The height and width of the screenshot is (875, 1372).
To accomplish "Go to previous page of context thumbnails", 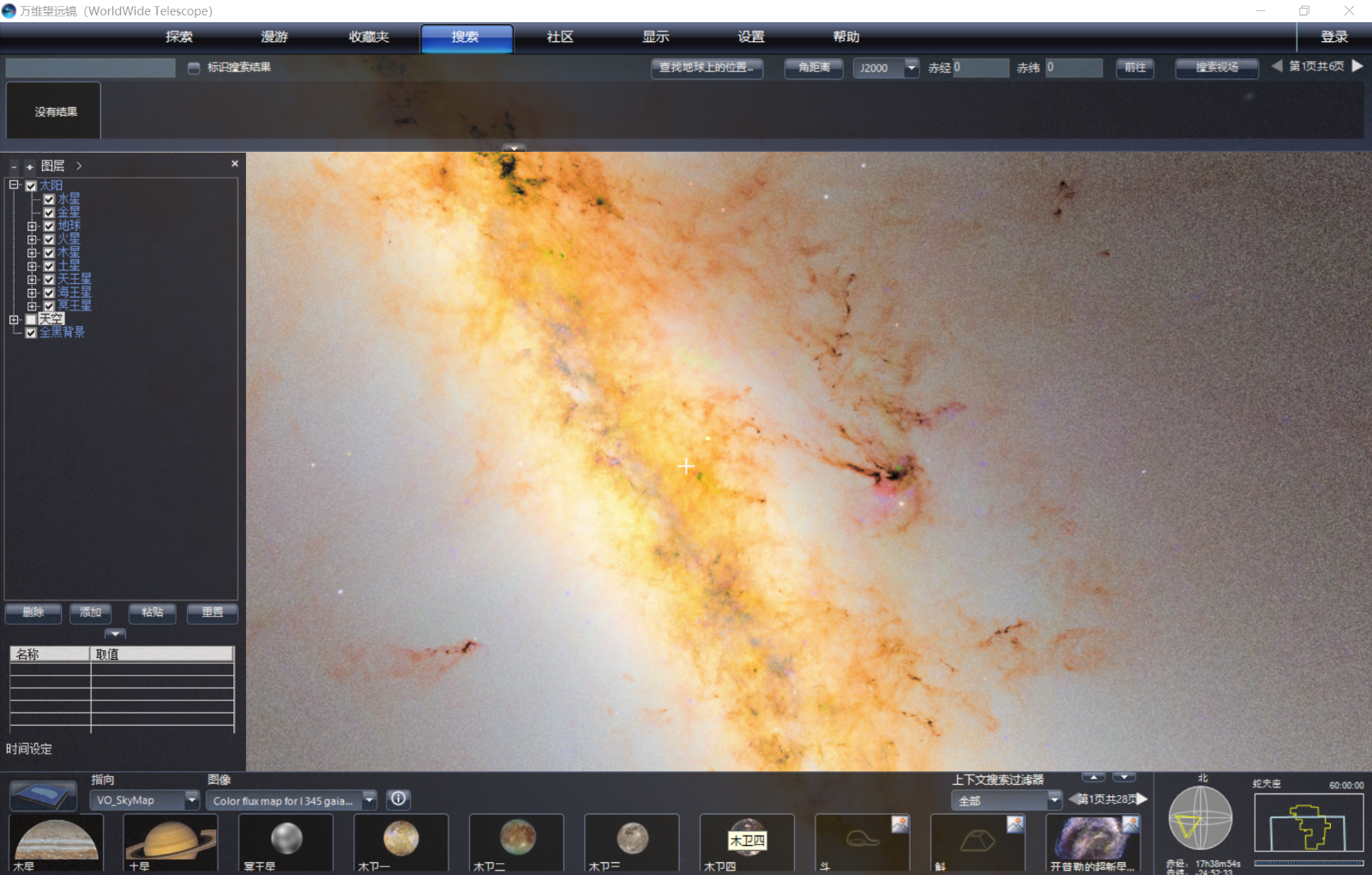I will [x=1073, y=800].
